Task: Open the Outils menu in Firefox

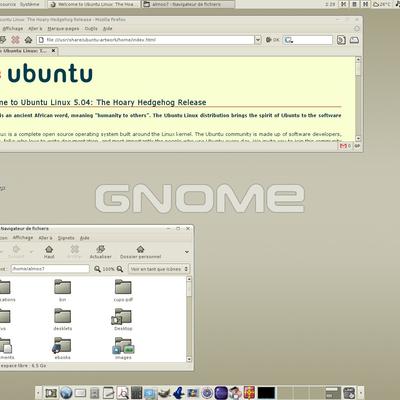Action: pos(91,29)
